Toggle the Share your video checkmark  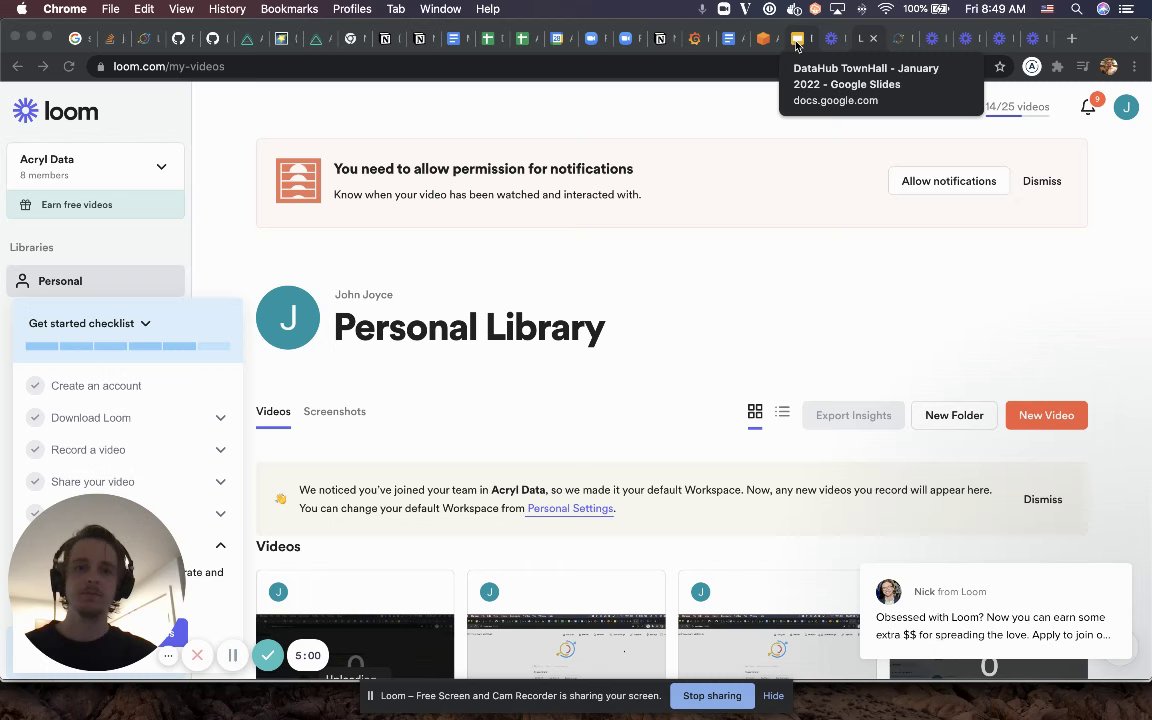(x=35, y=482)
